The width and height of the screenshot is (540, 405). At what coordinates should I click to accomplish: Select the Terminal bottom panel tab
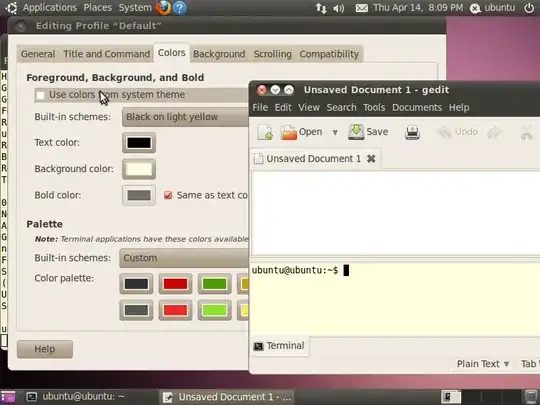279,346
